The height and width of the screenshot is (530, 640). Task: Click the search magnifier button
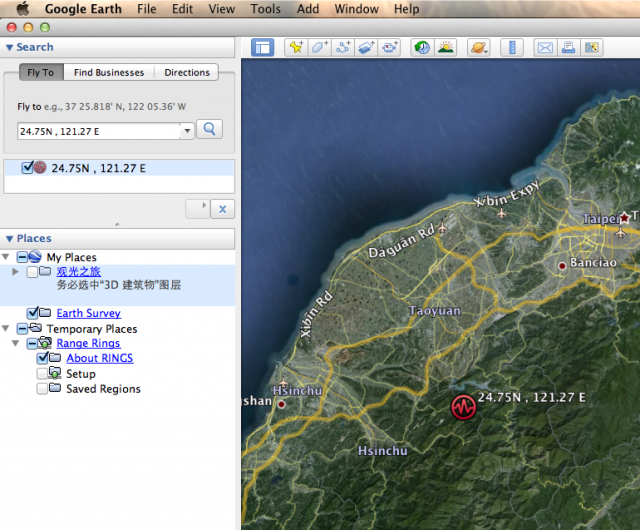point(209,129)
